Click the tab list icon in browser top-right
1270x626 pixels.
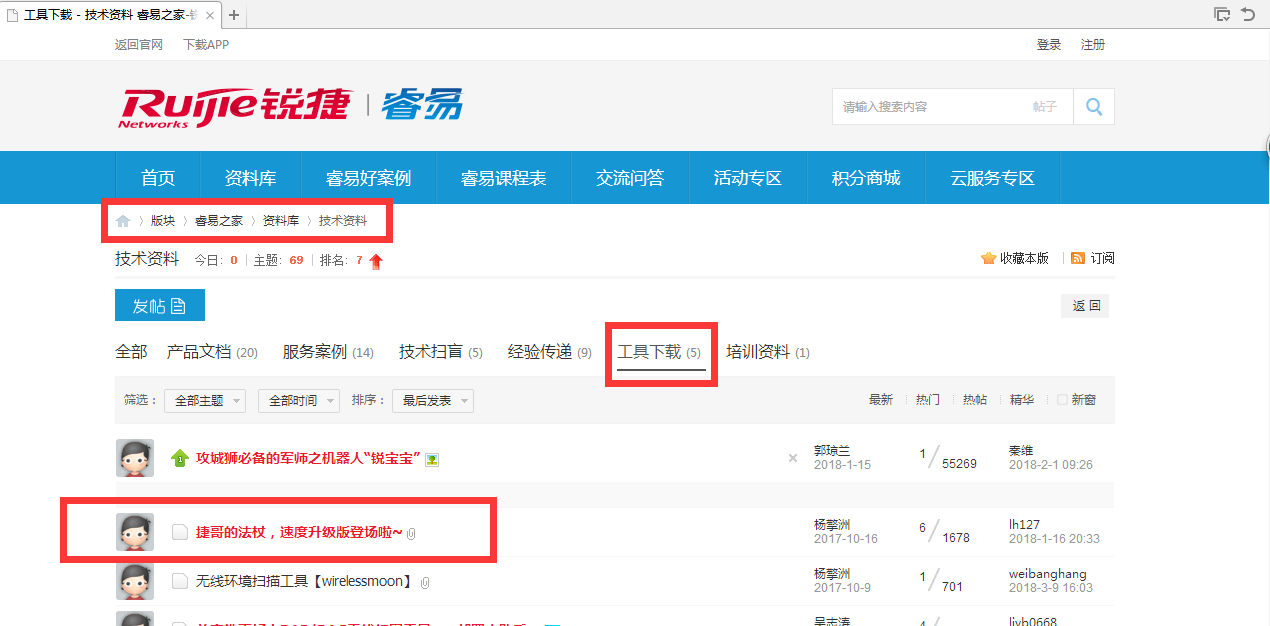tap(1221, 14)
